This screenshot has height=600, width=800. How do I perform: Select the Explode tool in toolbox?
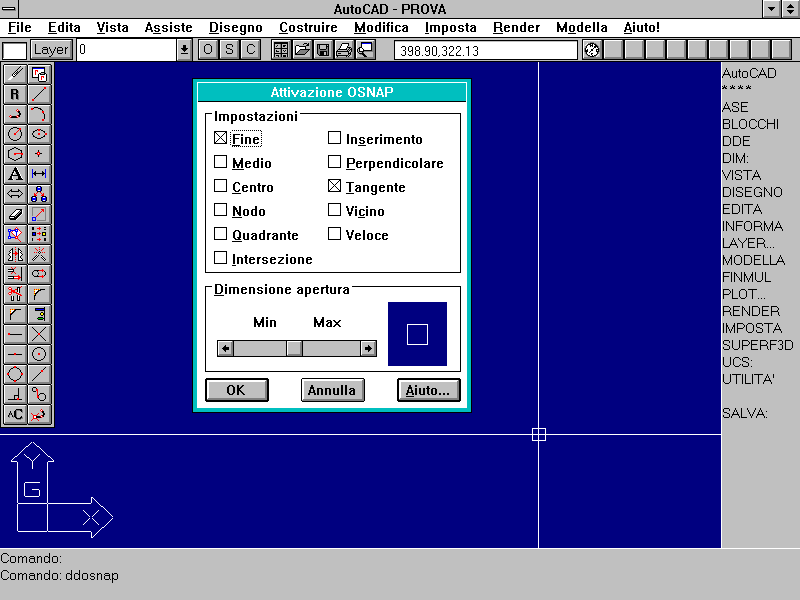click(39, 254)
